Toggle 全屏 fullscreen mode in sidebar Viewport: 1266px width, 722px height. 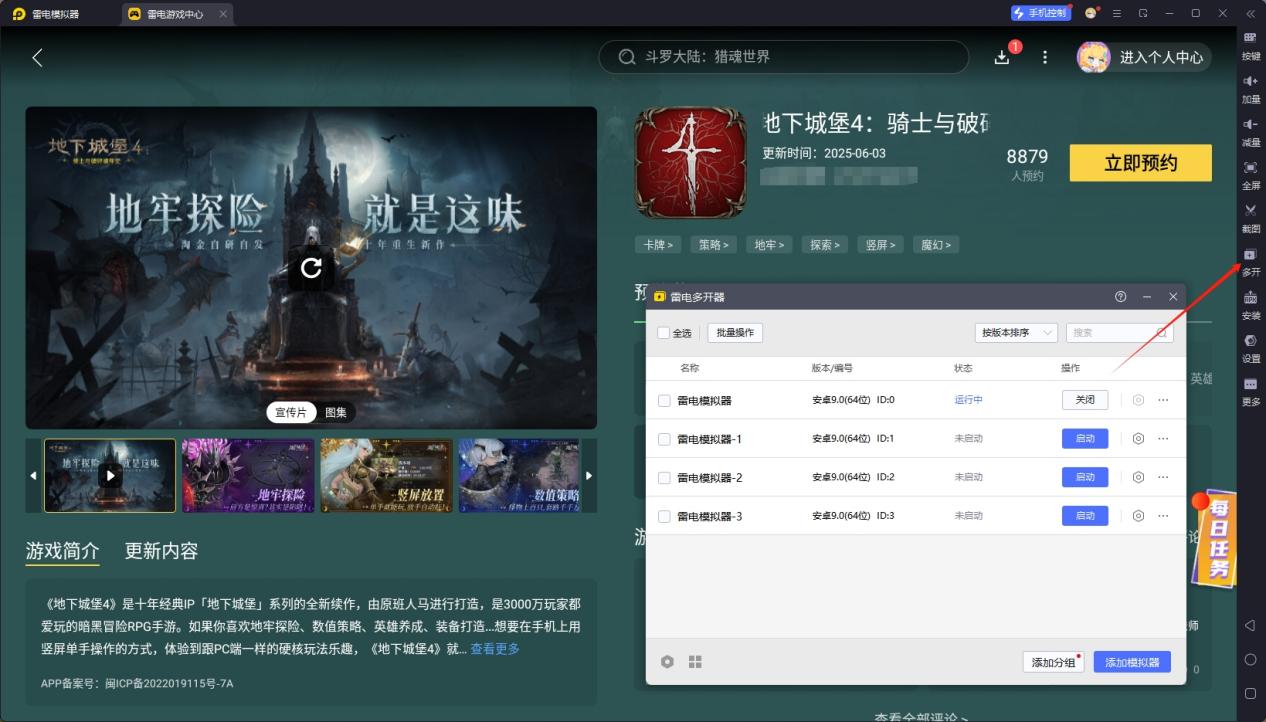1250,175
